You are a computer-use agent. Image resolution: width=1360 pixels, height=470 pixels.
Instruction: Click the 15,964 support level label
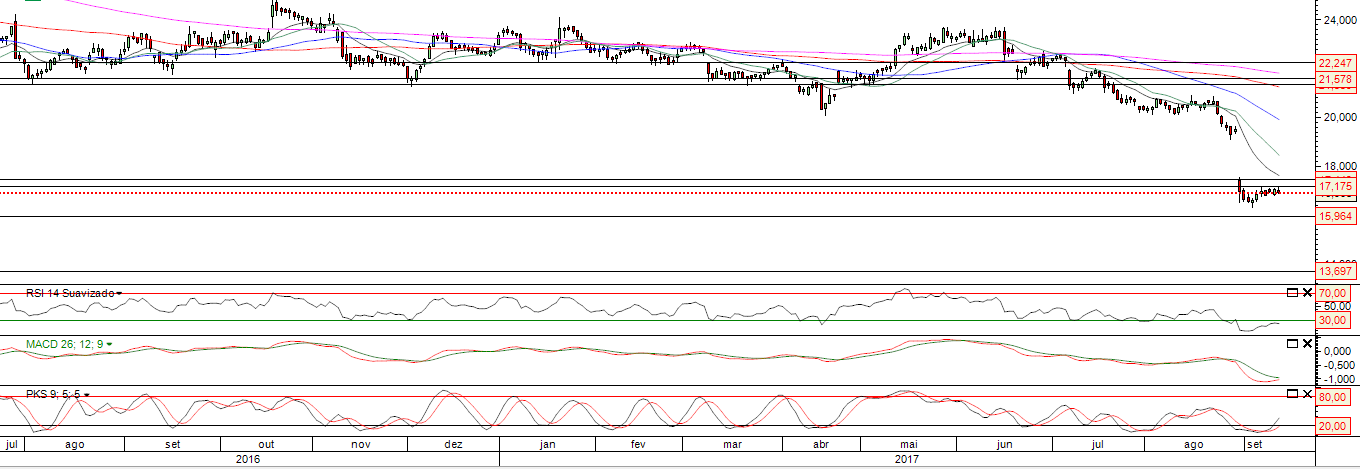(x=1336, y=216)
